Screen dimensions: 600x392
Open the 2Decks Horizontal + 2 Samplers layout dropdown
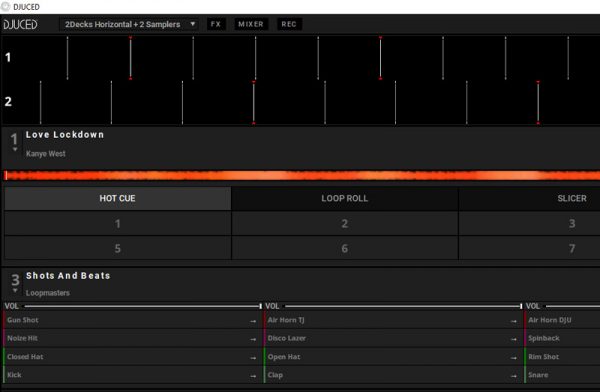pyautogui.click(x=129, y=24)
